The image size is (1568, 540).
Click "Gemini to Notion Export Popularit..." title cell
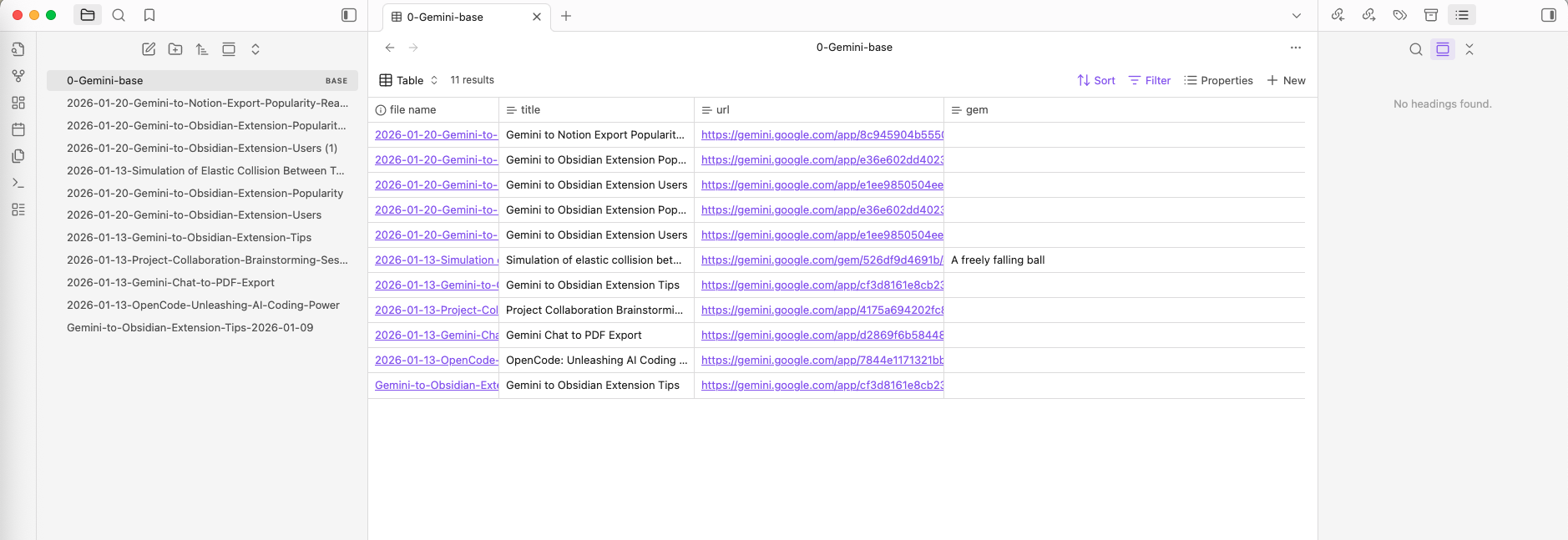coord(596,134)
